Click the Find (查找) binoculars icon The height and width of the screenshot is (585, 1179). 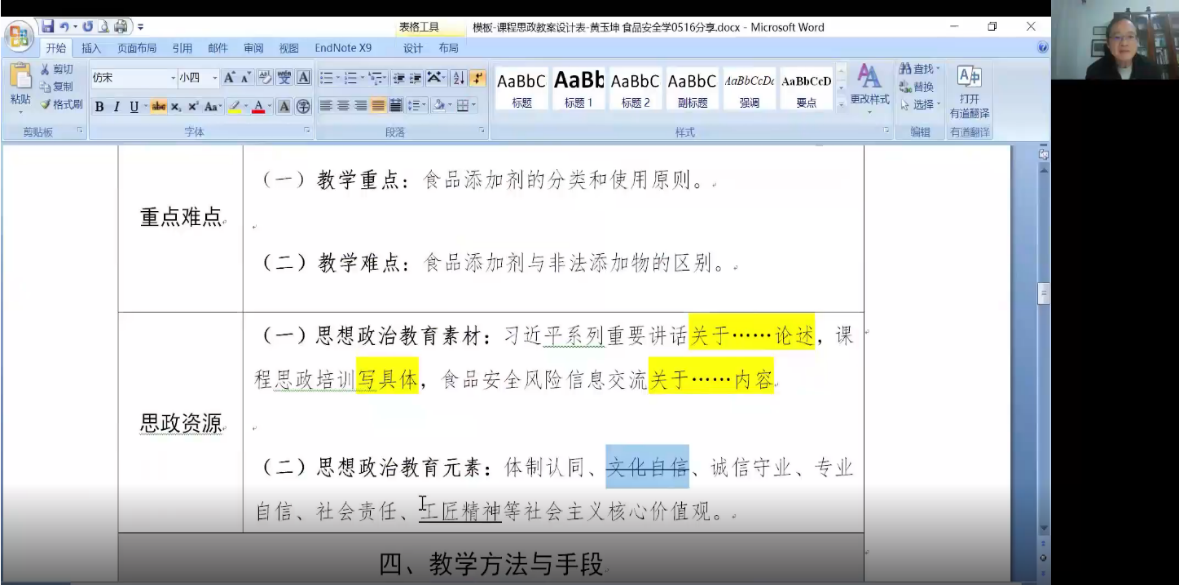coord(919,69)
